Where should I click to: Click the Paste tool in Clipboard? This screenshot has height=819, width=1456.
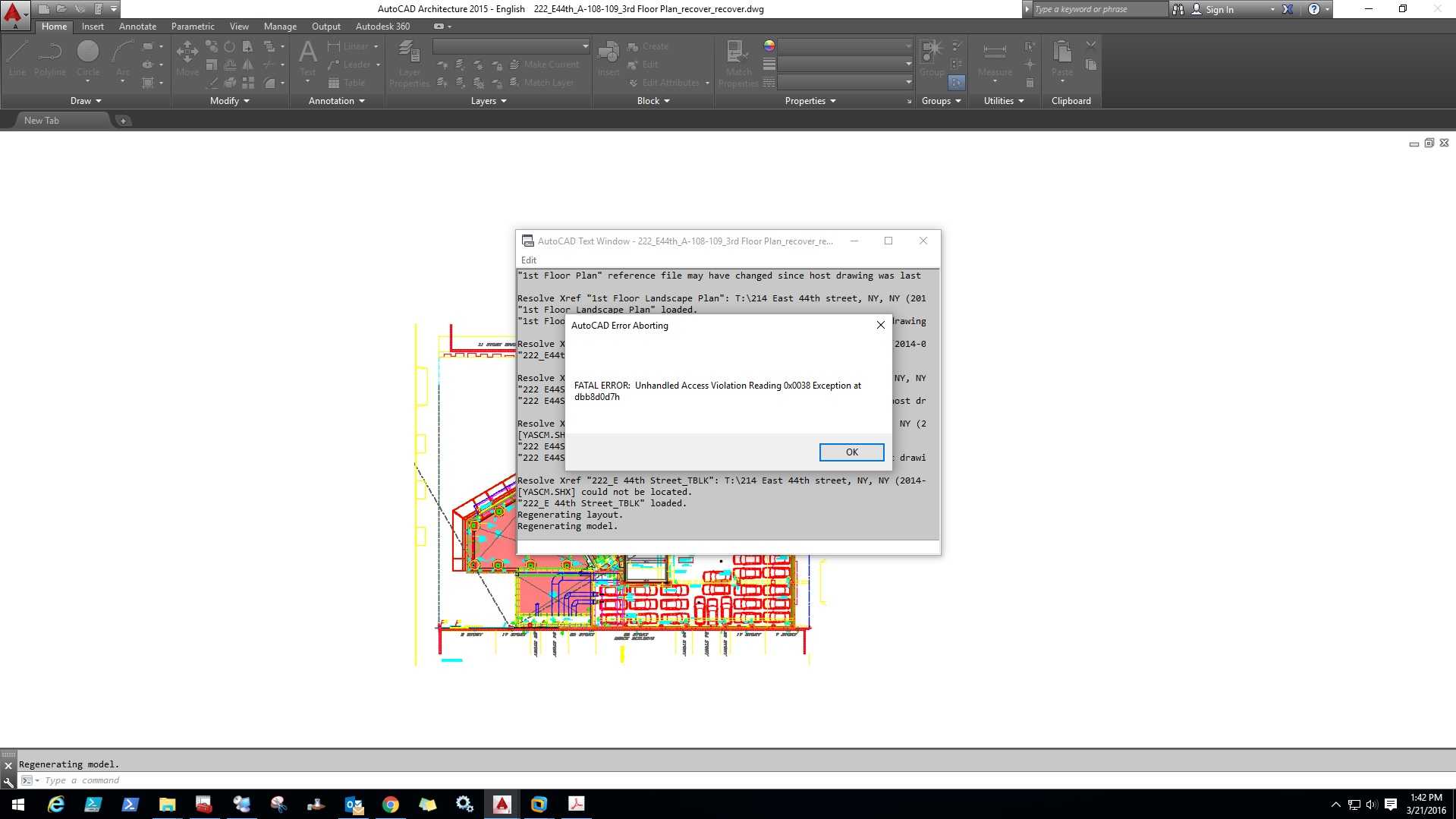coord(1062,59)
